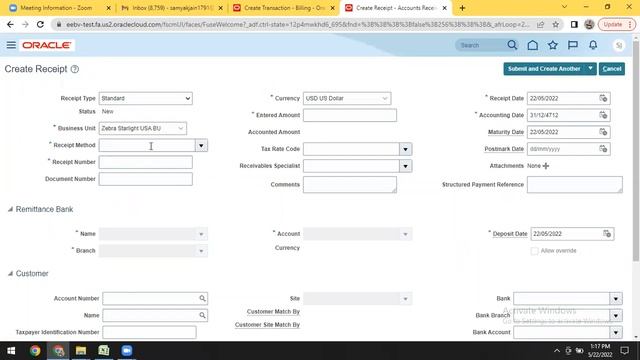640x360 pixels.
Task: Open Favorites star icon in header
Action: pos(553,45)
